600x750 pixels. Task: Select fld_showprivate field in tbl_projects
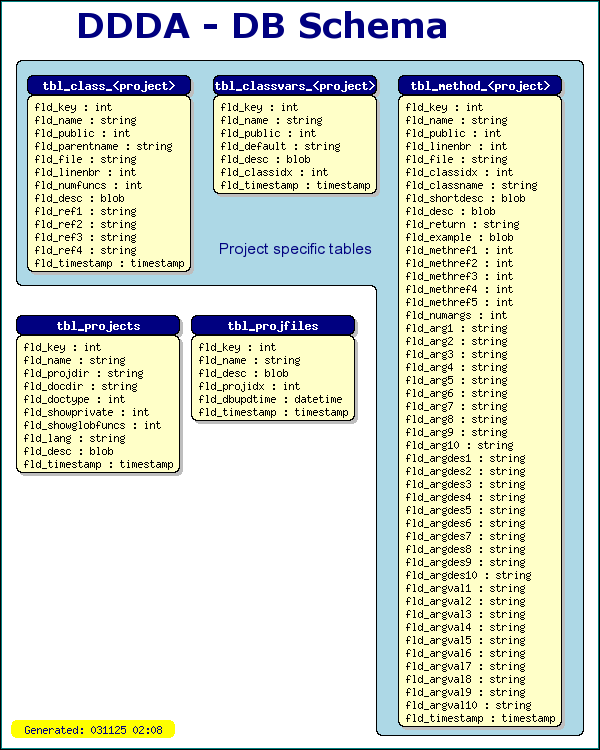click(86, 412)
